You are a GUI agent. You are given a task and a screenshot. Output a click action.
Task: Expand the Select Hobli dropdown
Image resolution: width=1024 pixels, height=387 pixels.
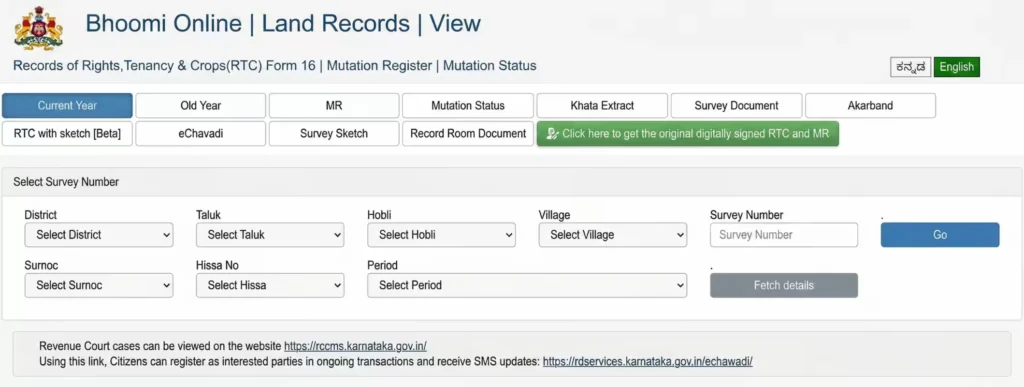pyautogui.click(x=441, y=235)
